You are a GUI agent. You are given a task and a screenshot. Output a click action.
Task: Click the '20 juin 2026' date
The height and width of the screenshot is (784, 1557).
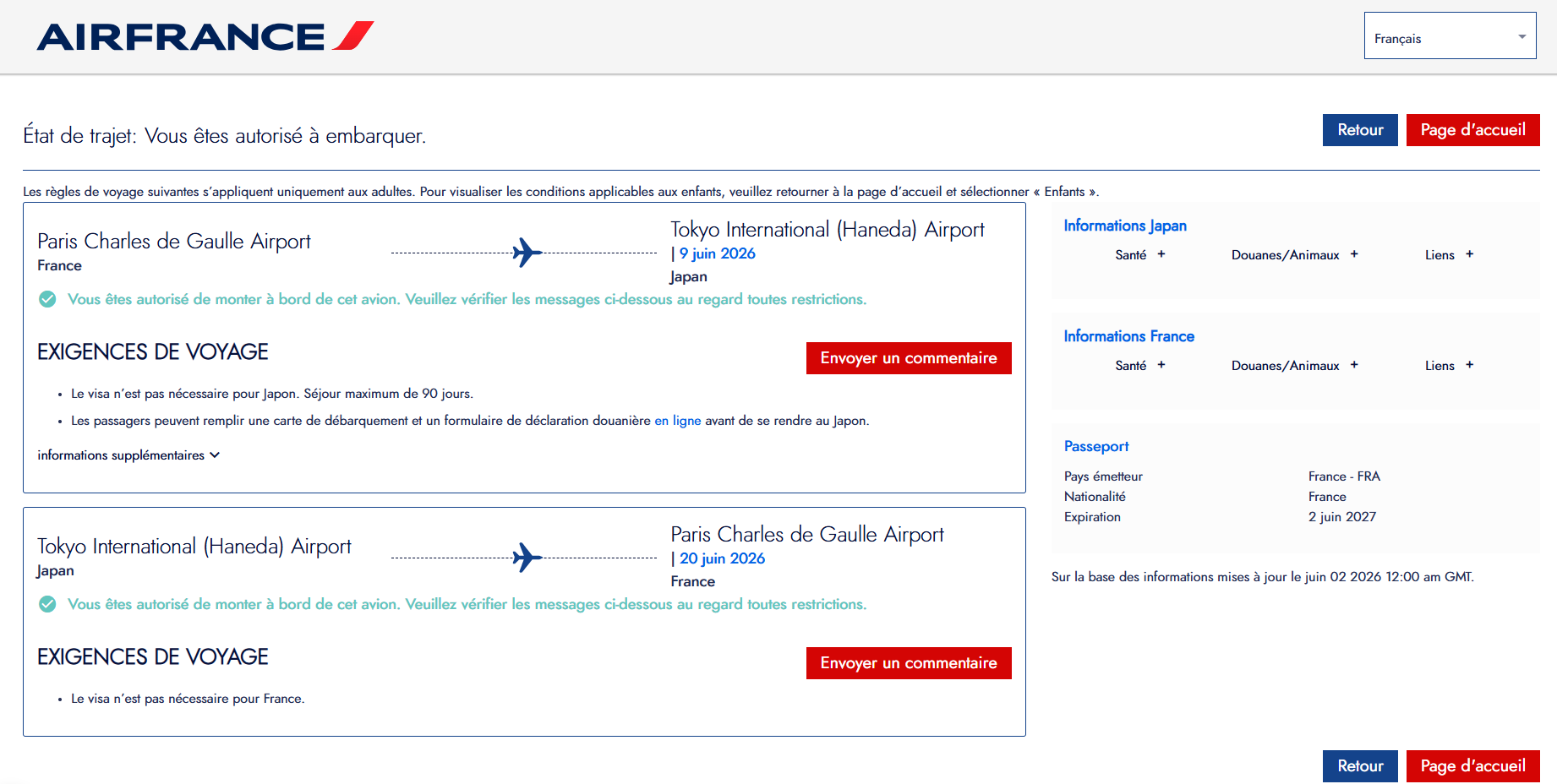pos(723,558)
